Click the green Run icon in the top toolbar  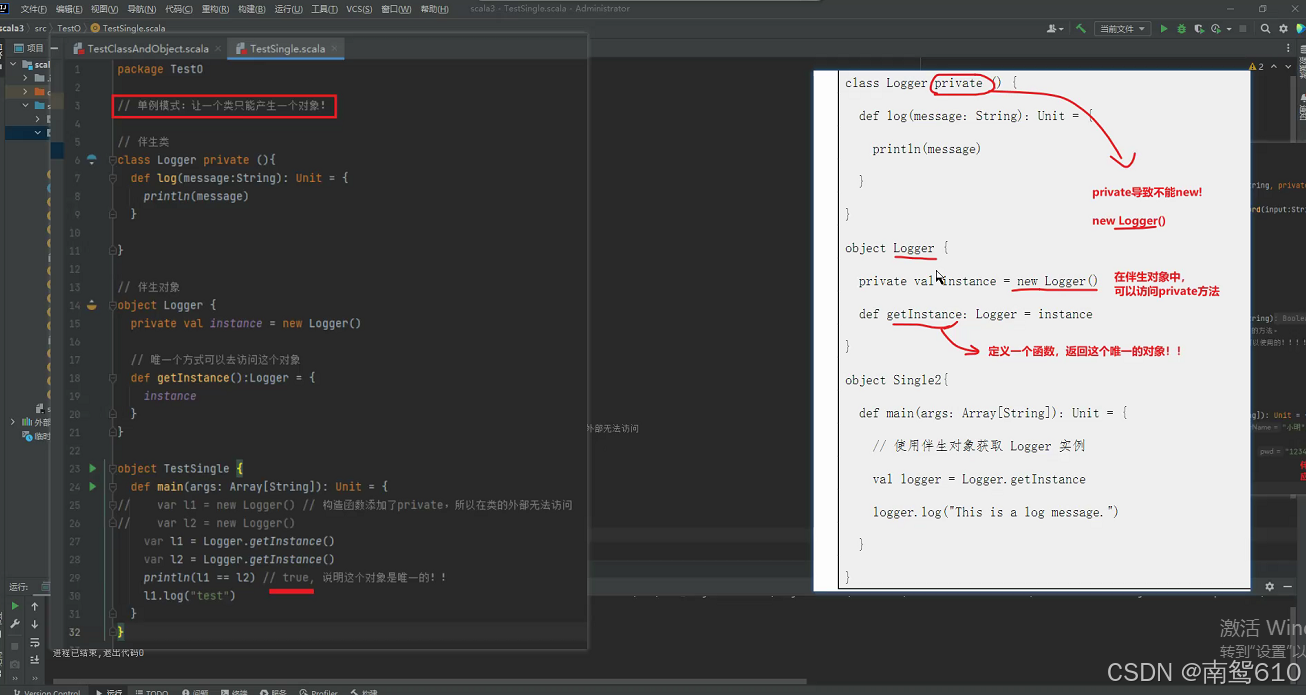pyautogui.click(x=1163, y=29)
